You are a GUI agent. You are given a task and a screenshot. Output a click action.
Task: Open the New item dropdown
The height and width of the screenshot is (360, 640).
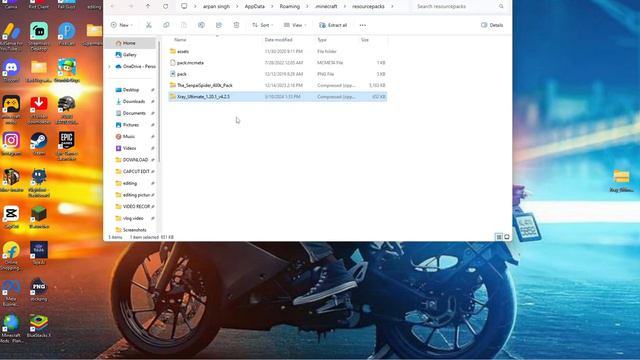click(x=122, y=25)
